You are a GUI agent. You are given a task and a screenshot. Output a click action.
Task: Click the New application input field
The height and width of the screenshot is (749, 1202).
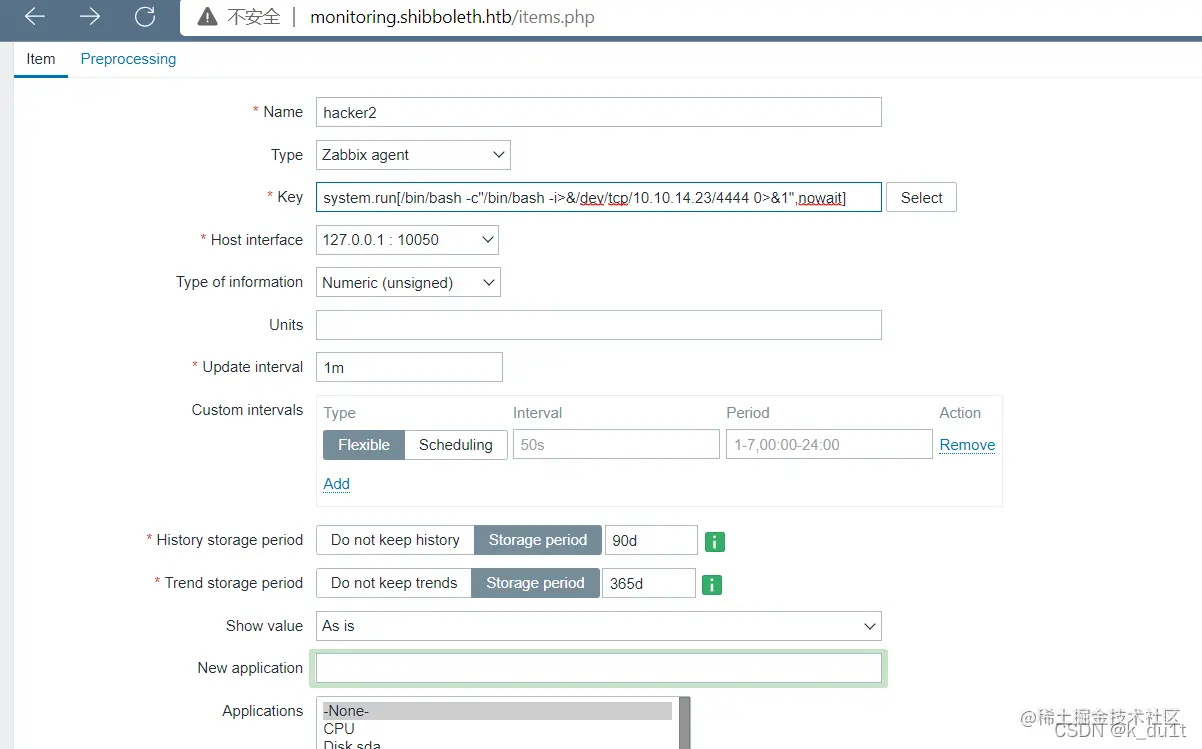[598, 668]
